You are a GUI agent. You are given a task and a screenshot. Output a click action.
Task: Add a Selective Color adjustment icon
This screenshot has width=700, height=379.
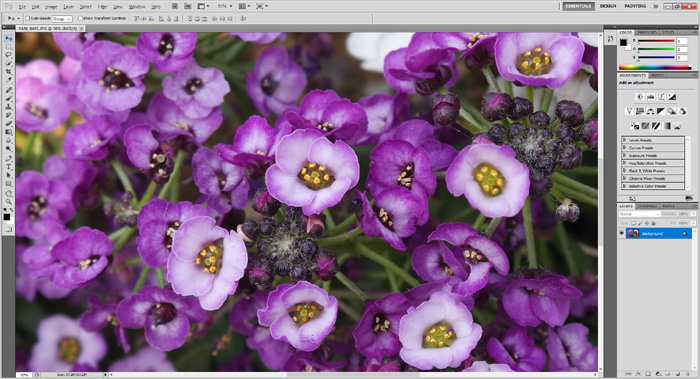pos(677,126)
